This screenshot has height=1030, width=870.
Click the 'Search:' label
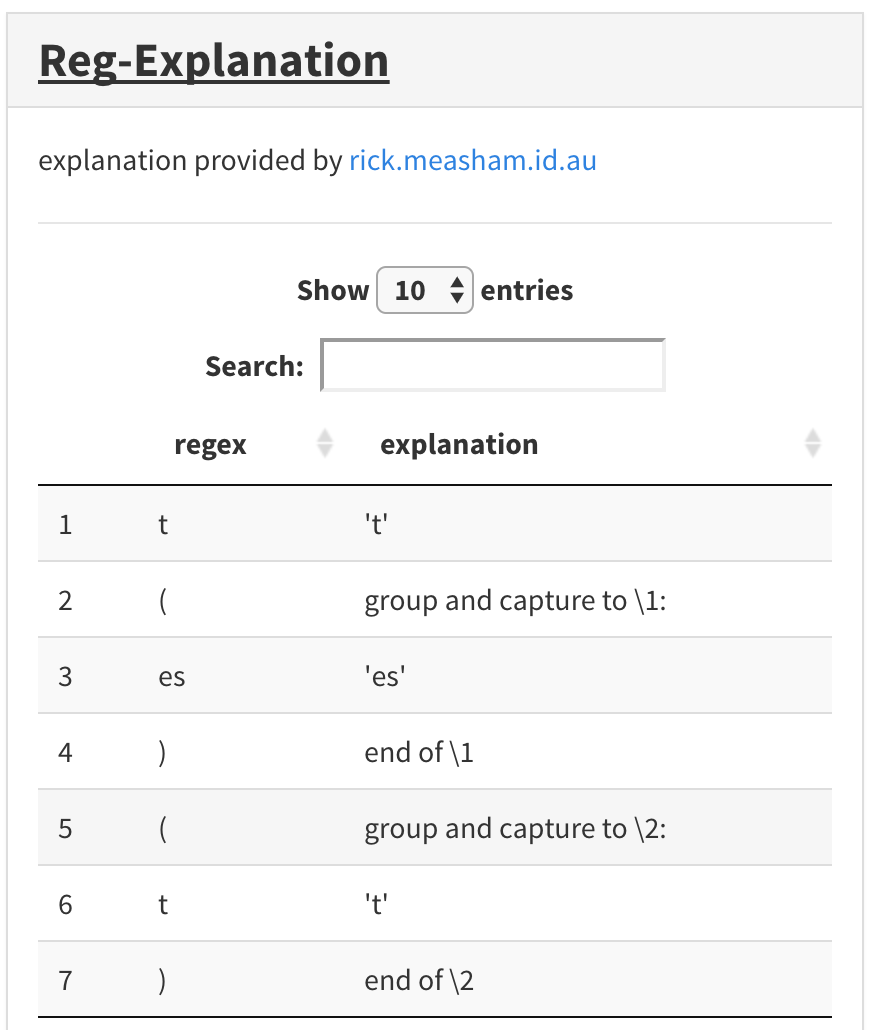255,367
